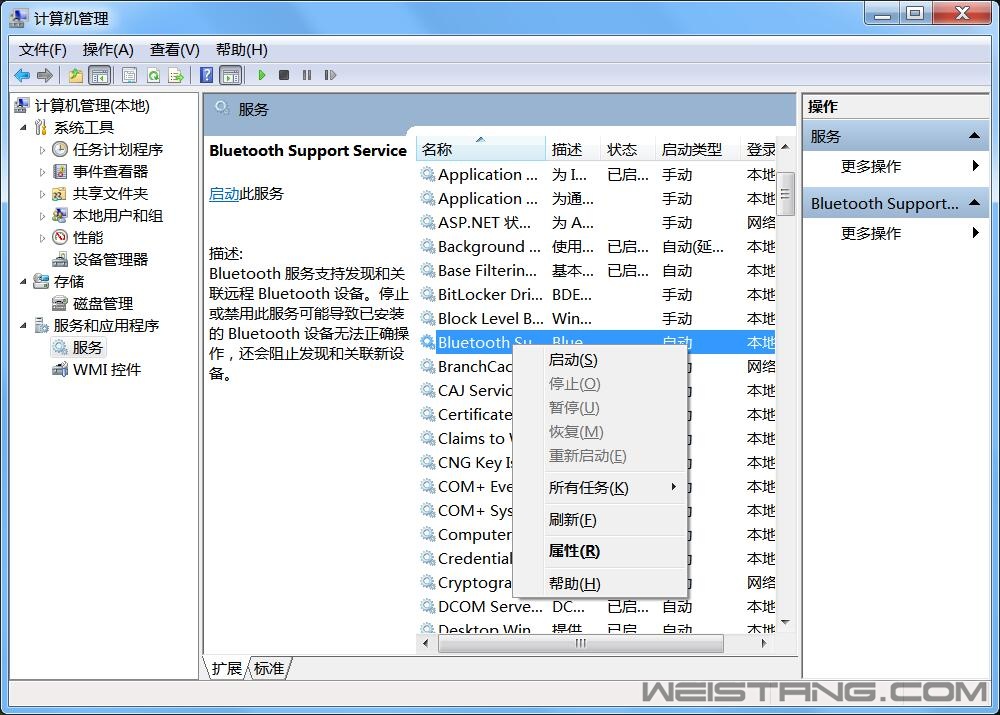Open the 所有任务(K) submenu
This screenshot has height=715, width=1000.
point(599,488)
